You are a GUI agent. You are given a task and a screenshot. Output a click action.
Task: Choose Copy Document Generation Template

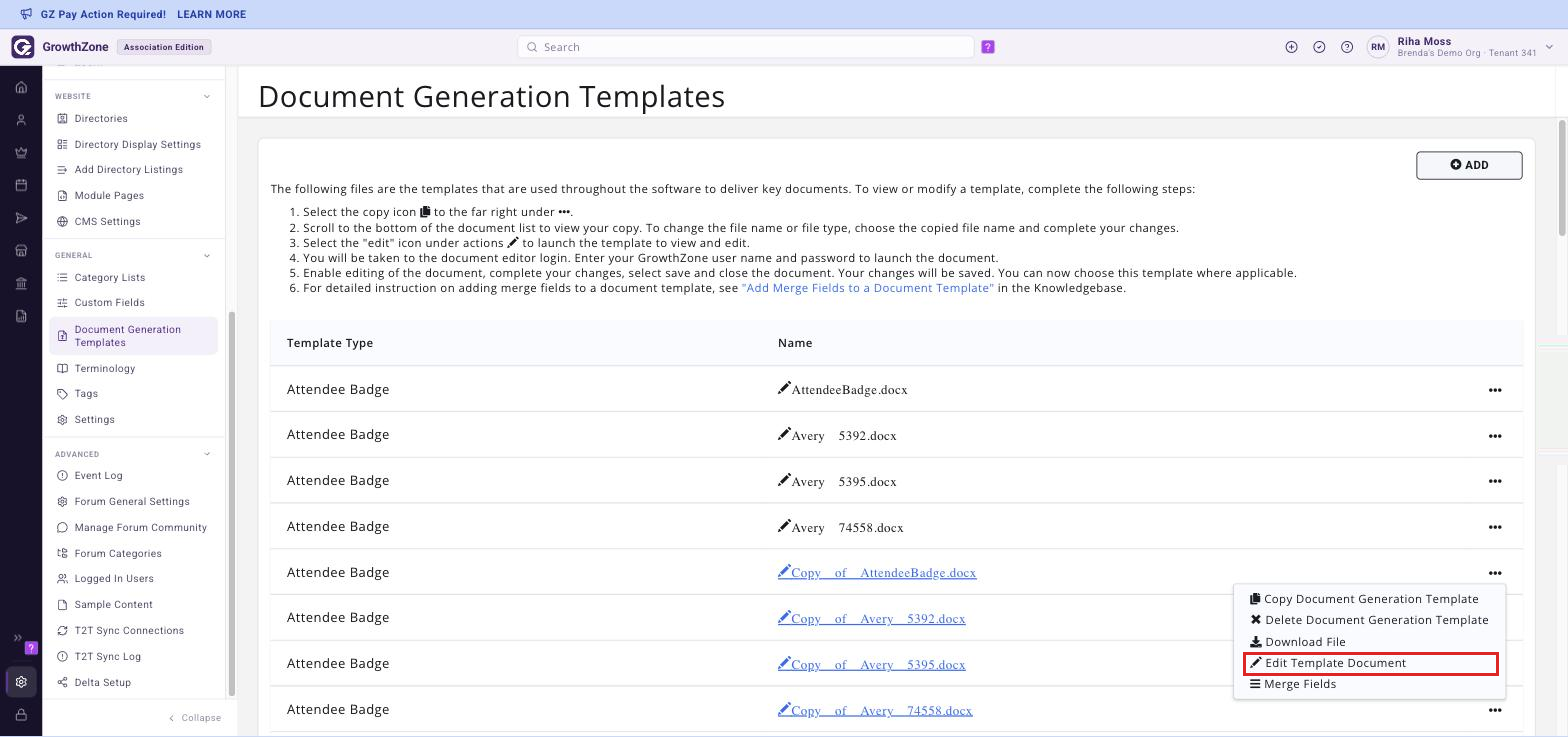coord(1364,599)
